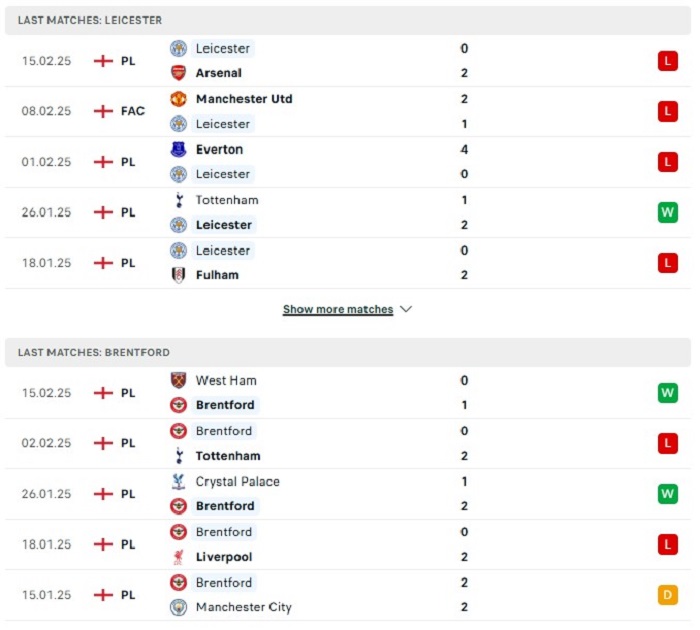Open the 18.01.25 Brentford vs Liverpool row
Screen dimensions: 700x630
tap(348, 544)
